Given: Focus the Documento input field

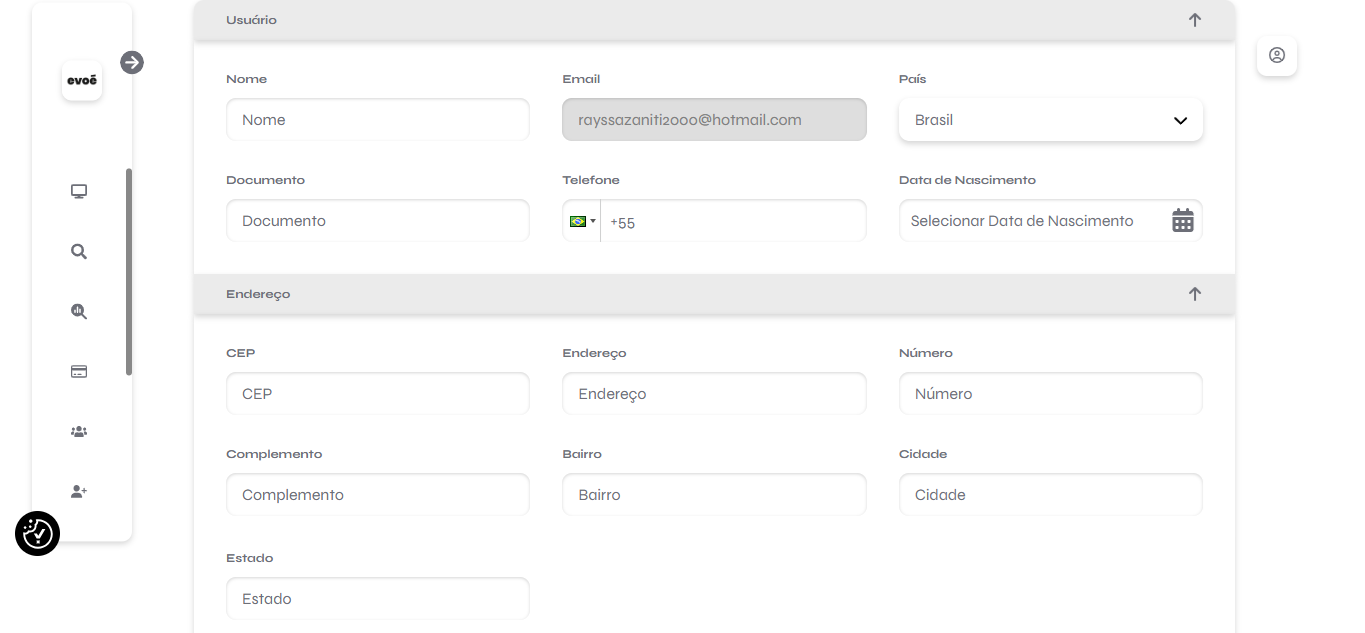Looking at the screenshot, I should 378,221.
